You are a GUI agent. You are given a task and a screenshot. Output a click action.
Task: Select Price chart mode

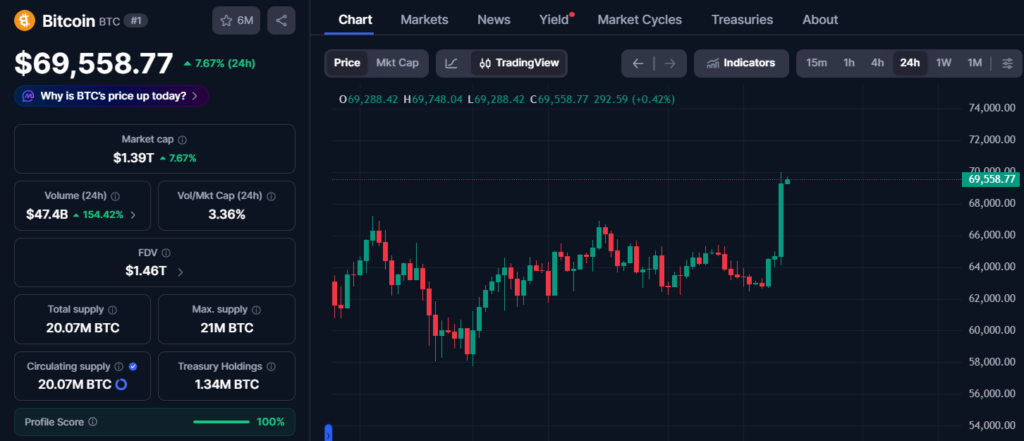tap(347, 63)
